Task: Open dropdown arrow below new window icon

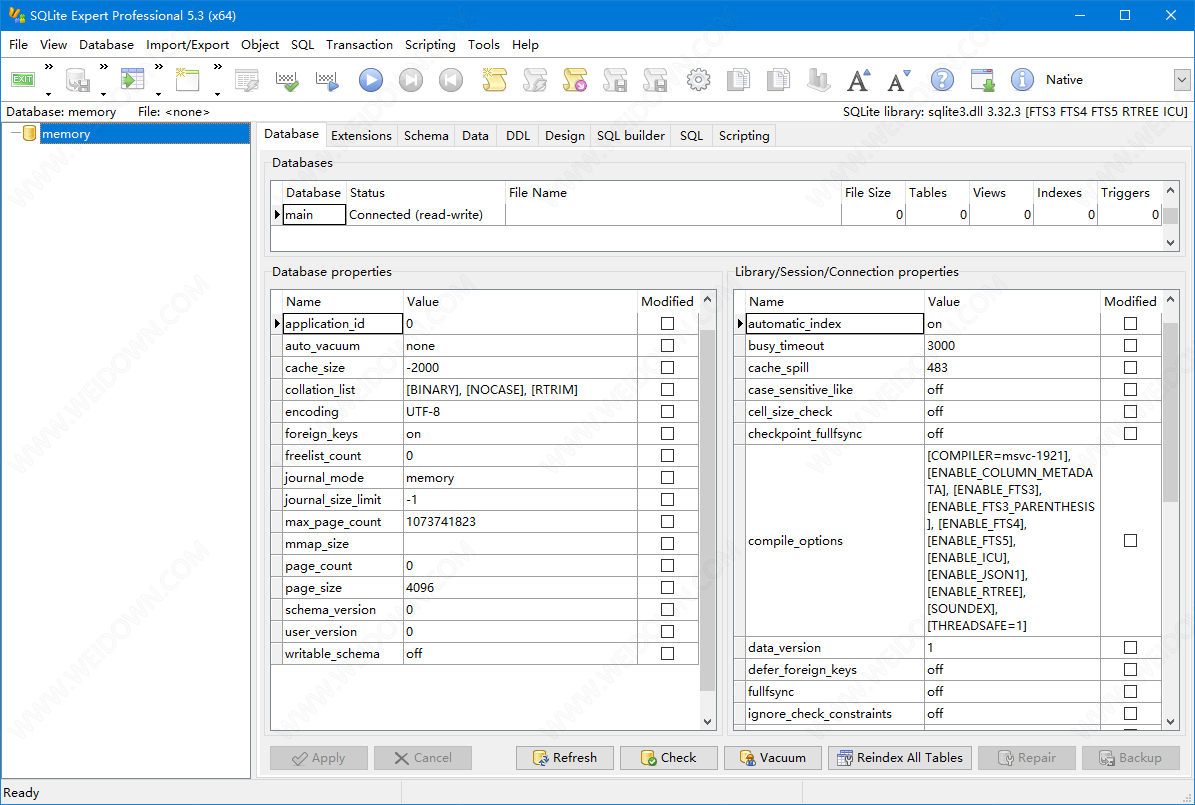Action: tap(217, 95)
